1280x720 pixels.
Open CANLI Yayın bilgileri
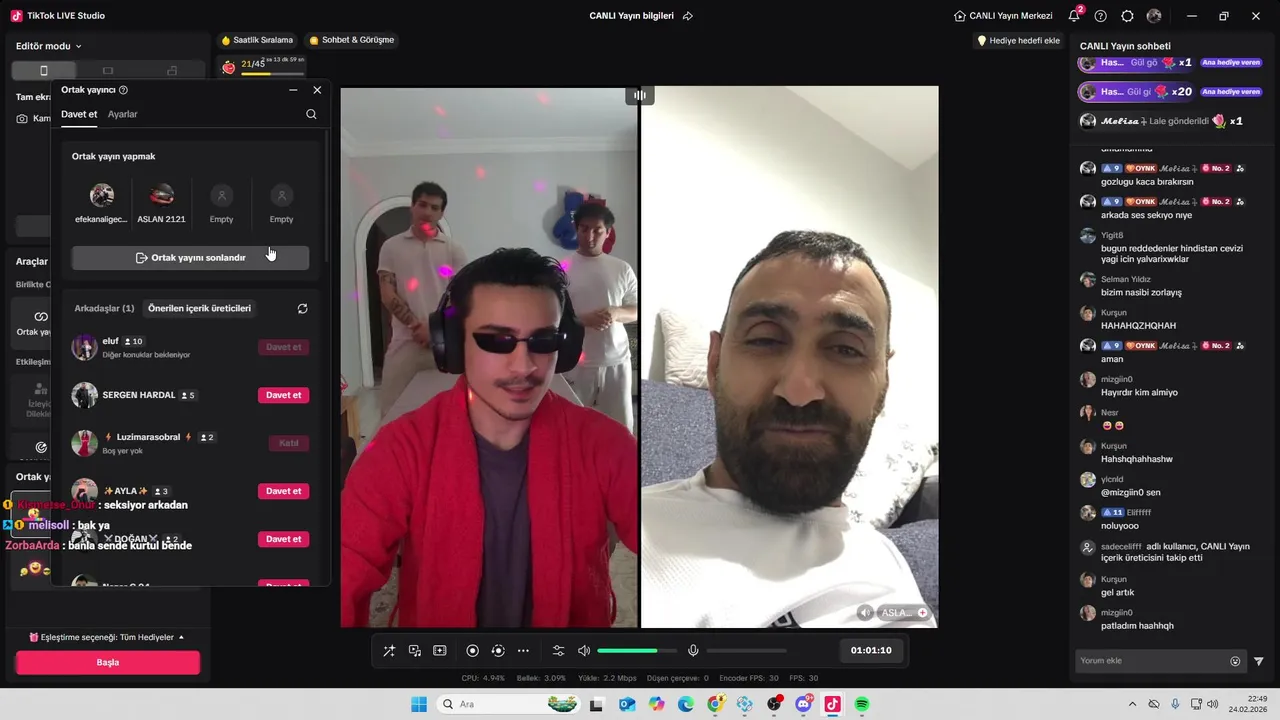(x=631, y=16)
